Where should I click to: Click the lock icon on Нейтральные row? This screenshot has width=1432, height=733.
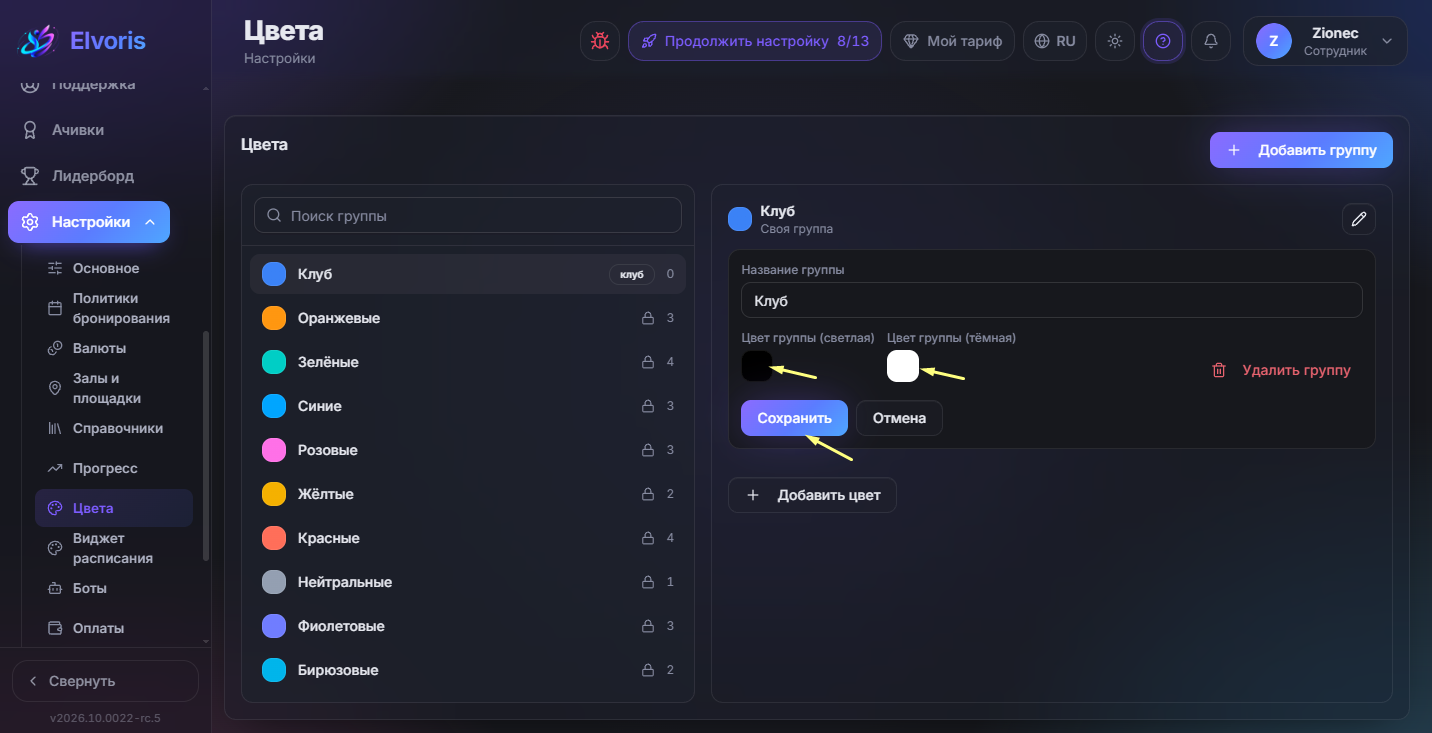[648, 582]
